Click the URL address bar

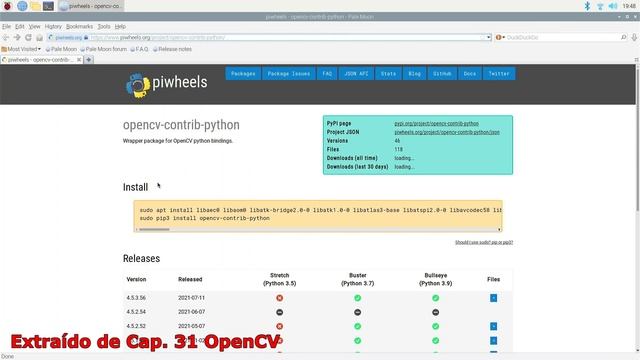point(269,37)
